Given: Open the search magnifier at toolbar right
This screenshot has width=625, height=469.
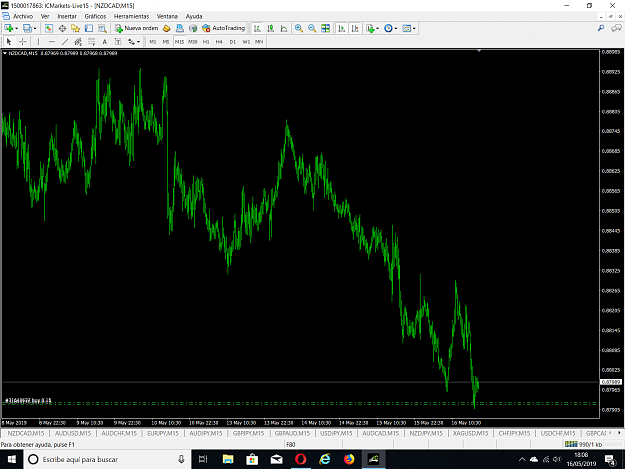Looking at the screenshot, I should (x=601, y=28).
